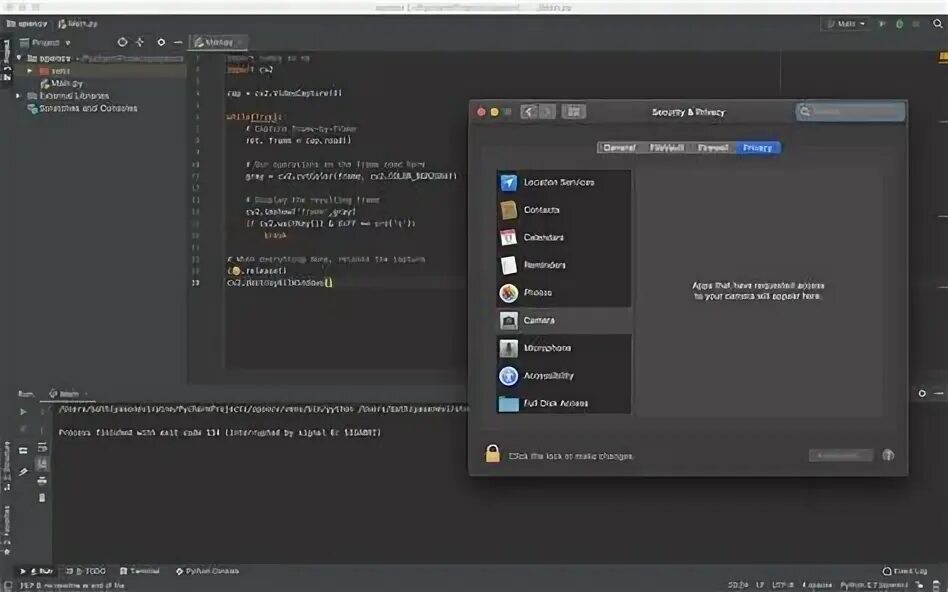Click the pin tab icon in Run panel

(23, 472)
